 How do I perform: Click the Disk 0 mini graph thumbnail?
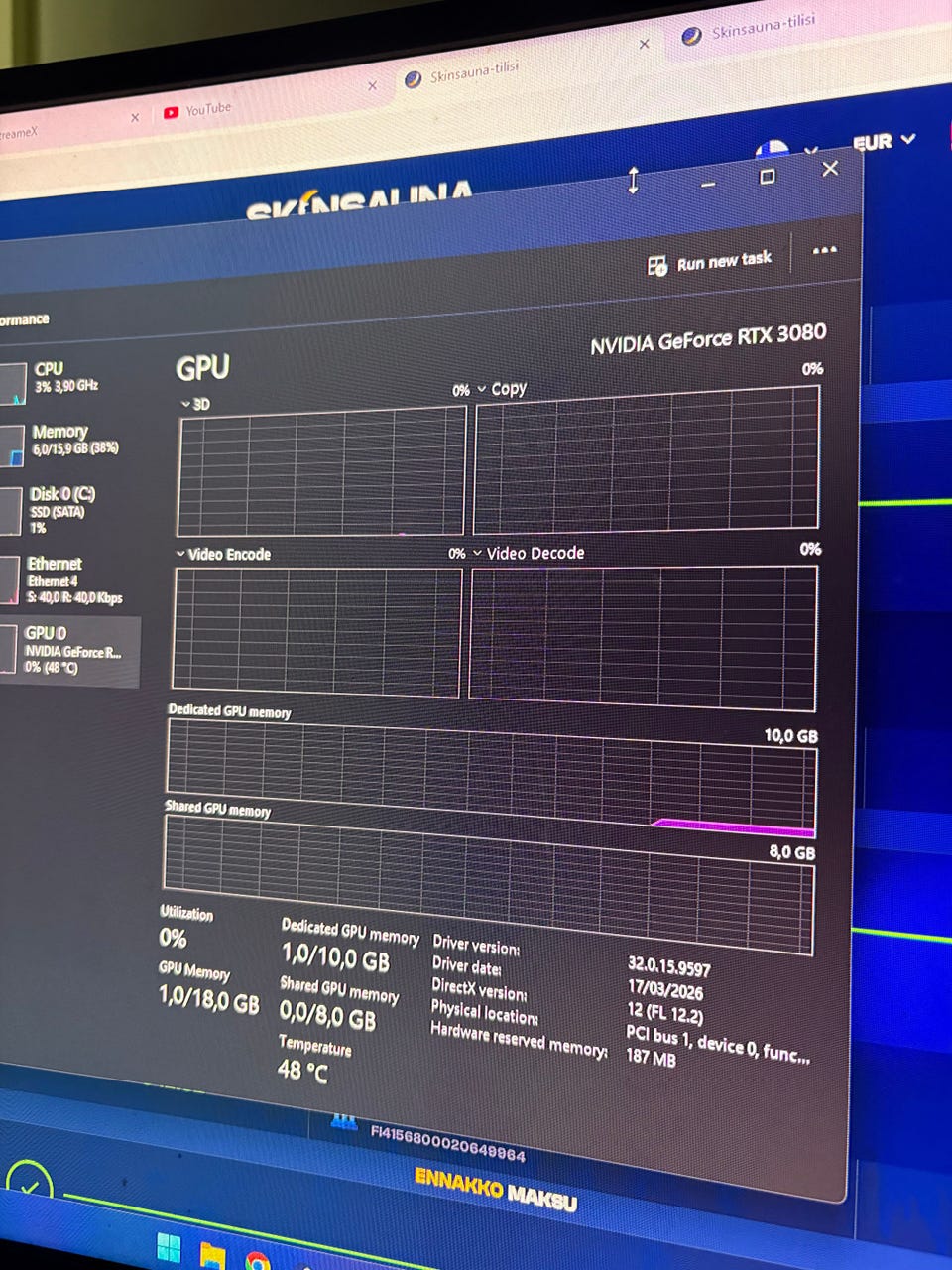click(x=10, y=511)
